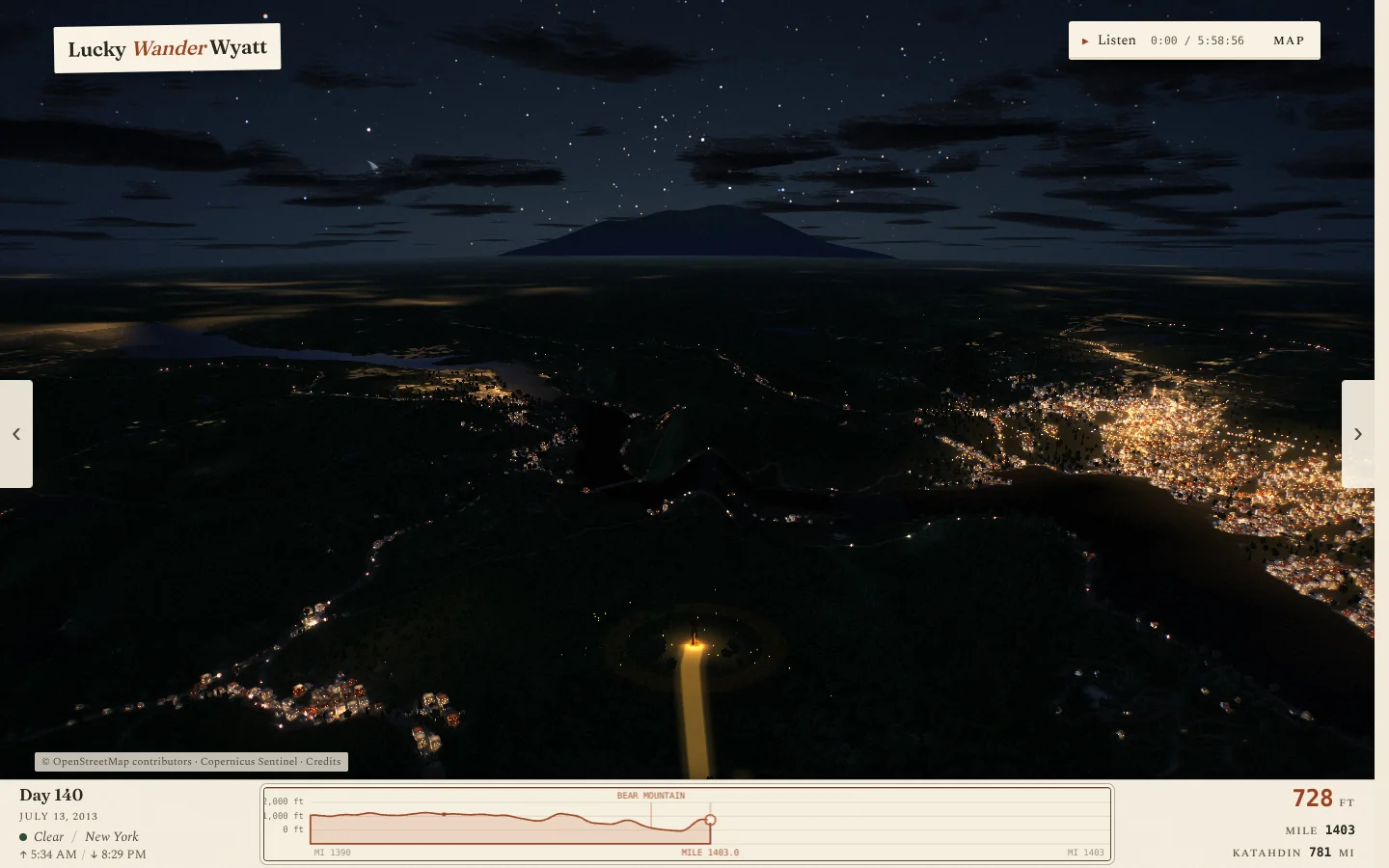The width and height of the screenshot is (1389, 868).
Task: Click the New York state label
Action: click(x=112, y=837)
